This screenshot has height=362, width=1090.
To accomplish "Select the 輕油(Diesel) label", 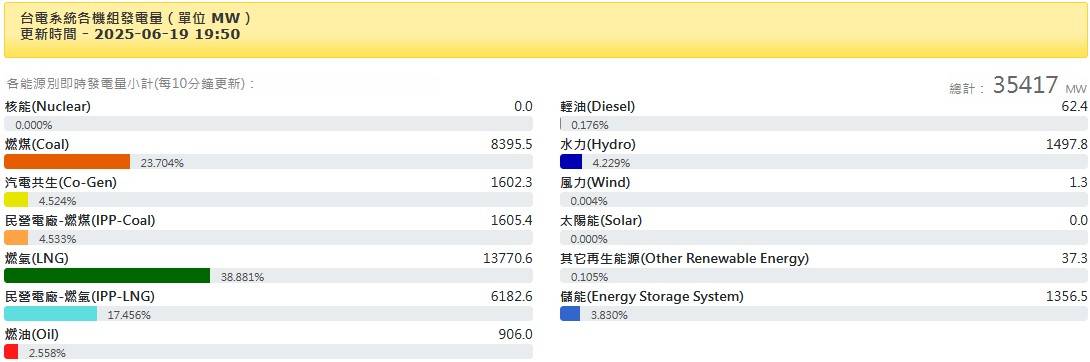I will pyautogui.click(x=598, y=106).
